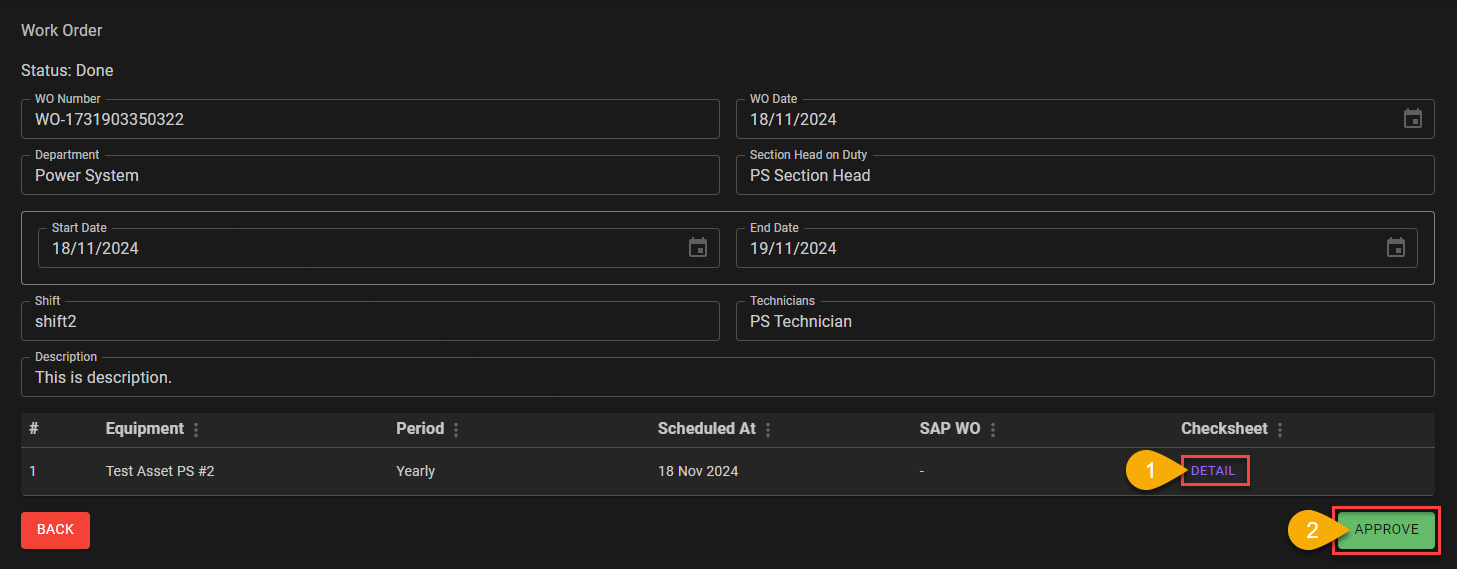Select the Department field
The image size is (1457, 569).
coord(370,175)
